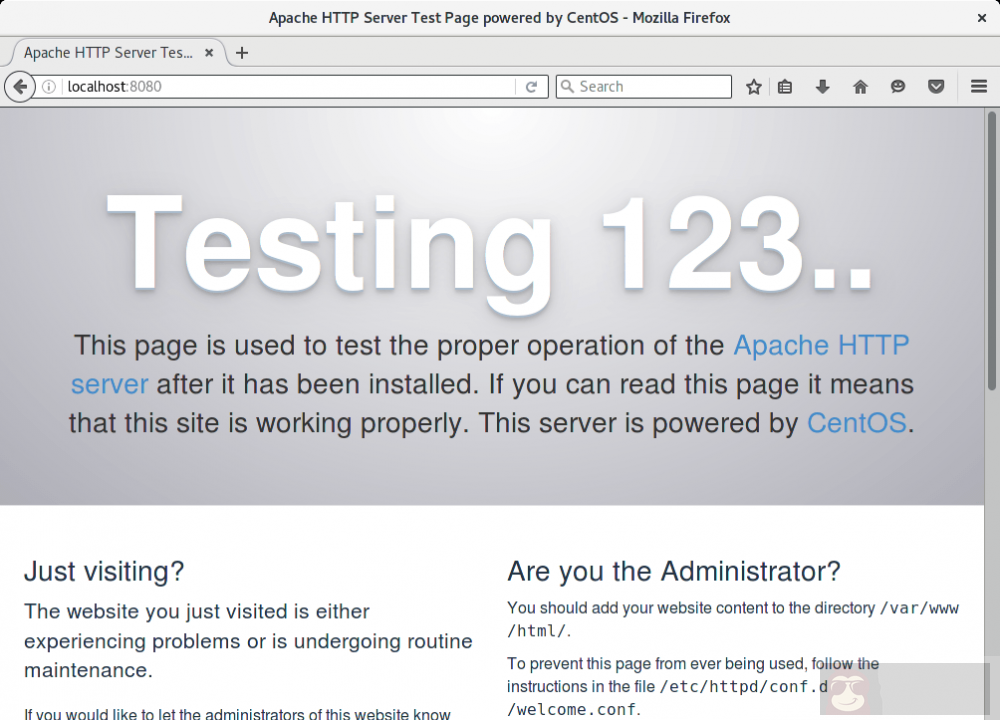
Task: Bookmark this page with the star icon
Action: (x=754, y=87)
